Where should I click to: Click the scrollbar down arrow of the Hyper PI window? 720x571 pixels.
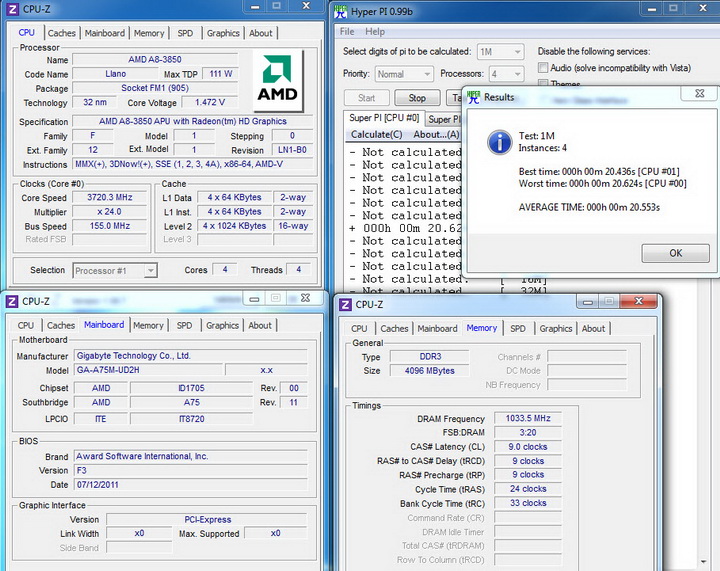pos(703,561)
